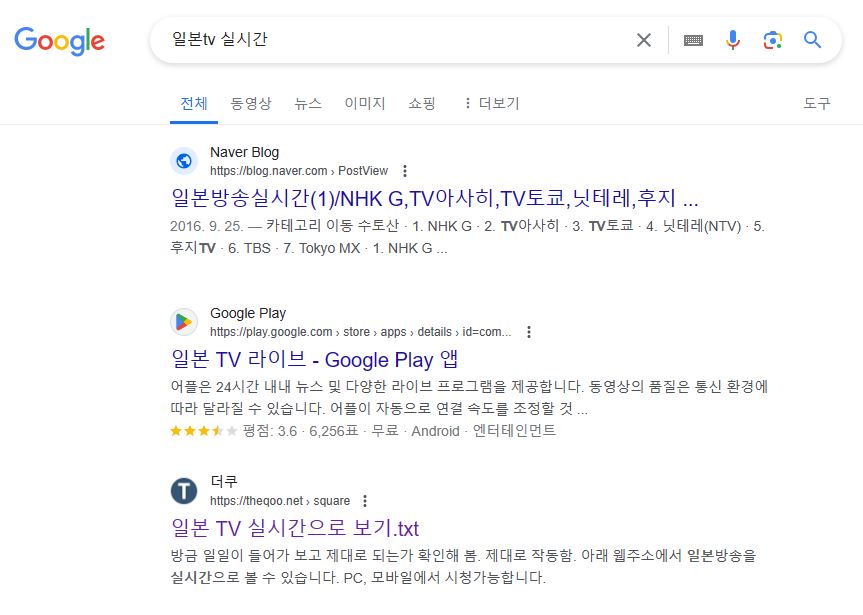Switch to the 이미지 results tab
Viewport: 863px width, 615px height.
pos(366,103)
